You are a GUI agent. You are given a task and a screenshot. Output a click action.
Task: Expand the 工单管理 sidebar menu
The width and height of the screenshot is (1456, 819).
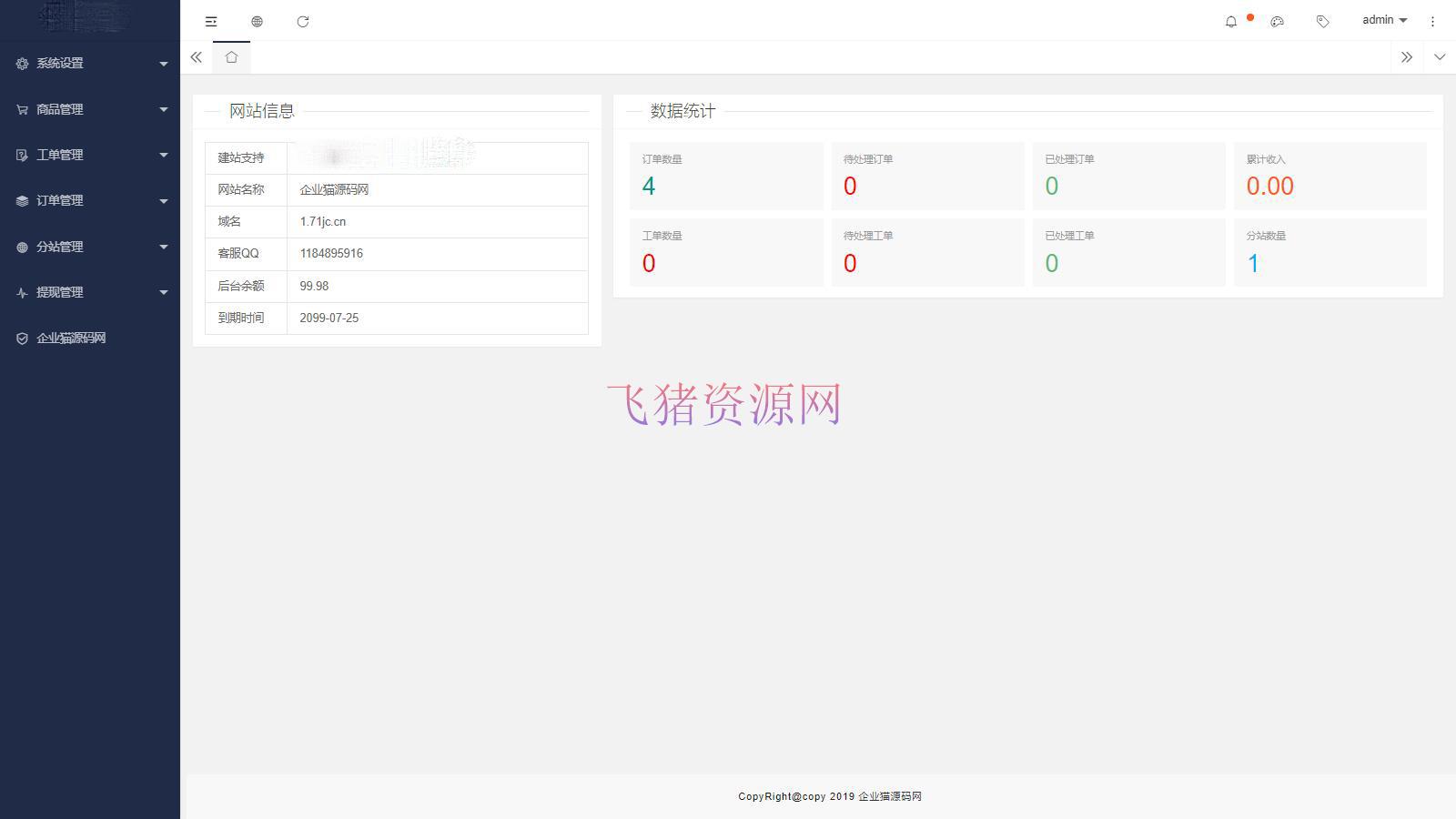(x=90, y=155)
